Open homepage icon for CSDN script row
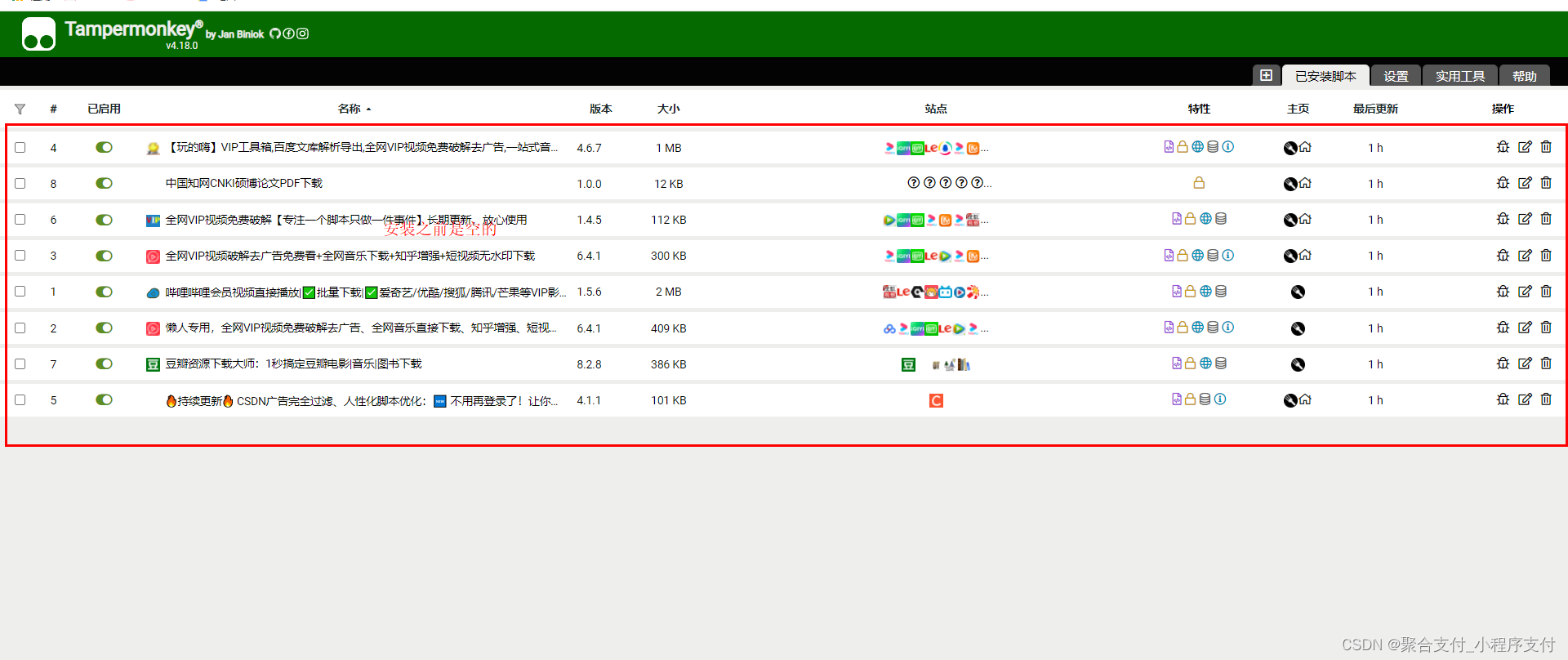This screenshot has height=660, width=1568. pyautogui.click(x=1305, y=400)
